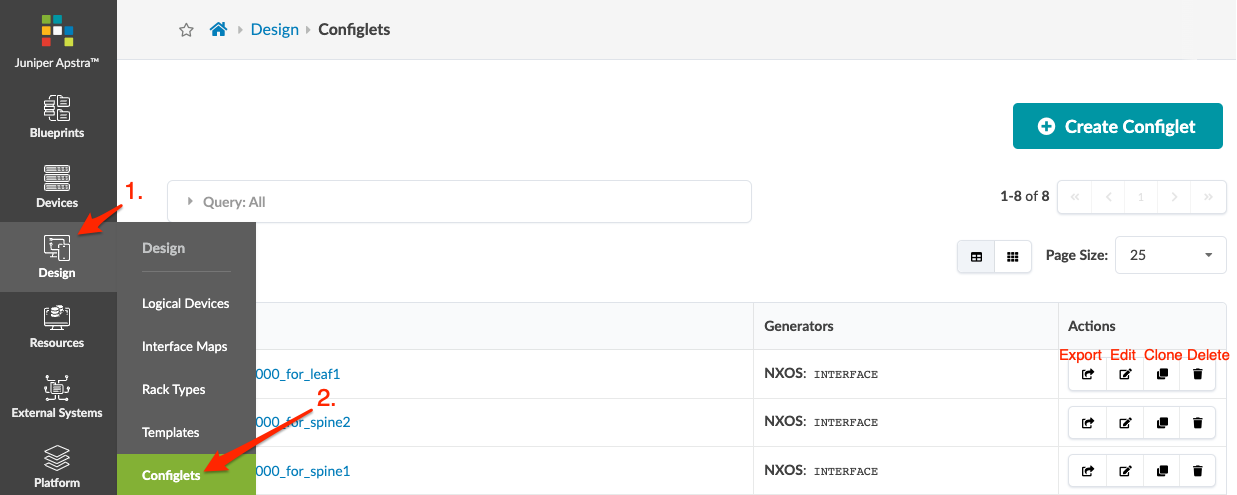Viewport: 1237px width, 495px height.
Task: Go to next page of results
Action: pos(1175,197)
